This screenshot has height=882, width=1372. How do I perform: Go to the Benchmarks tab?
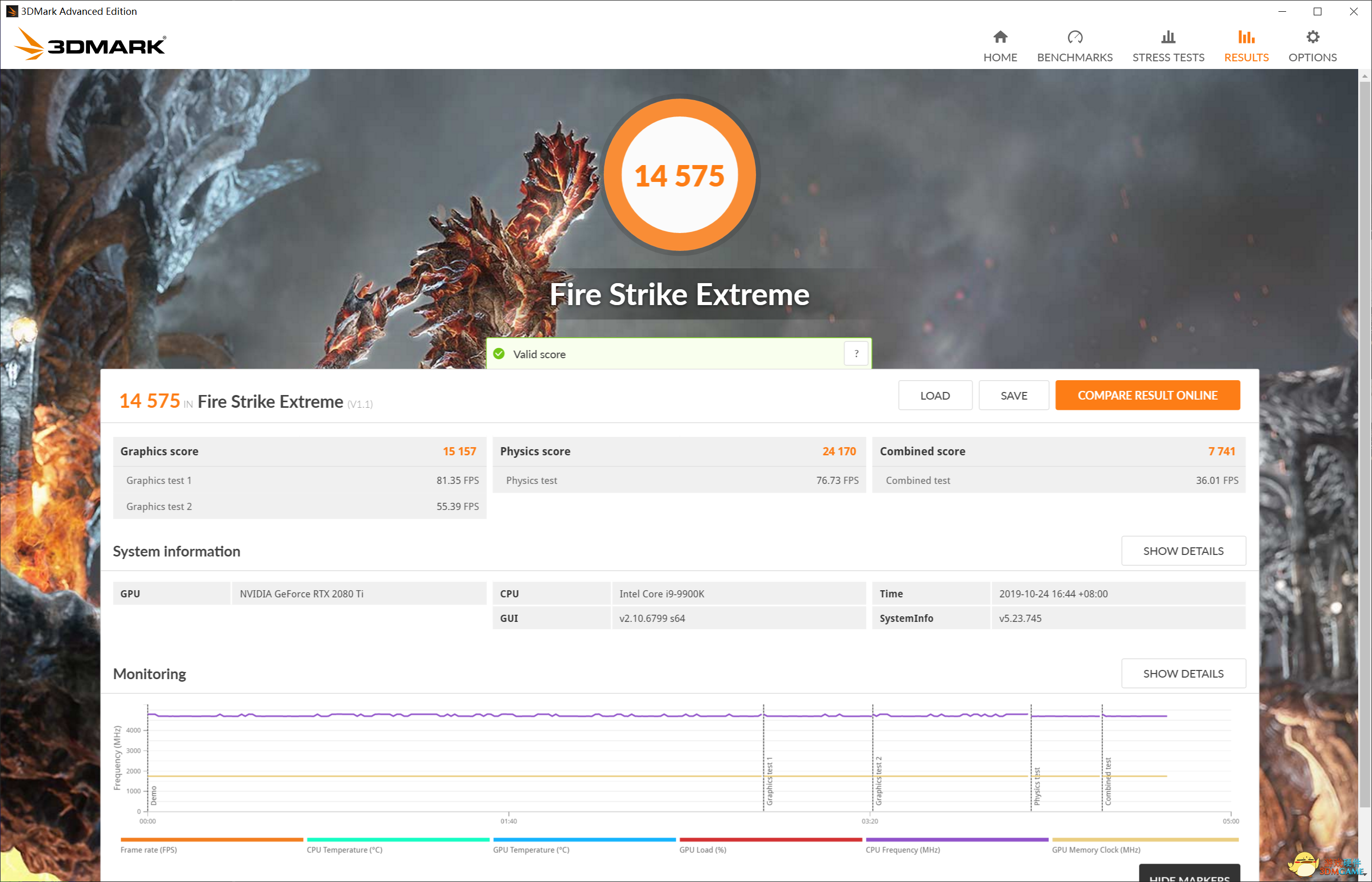(1074, 57)
